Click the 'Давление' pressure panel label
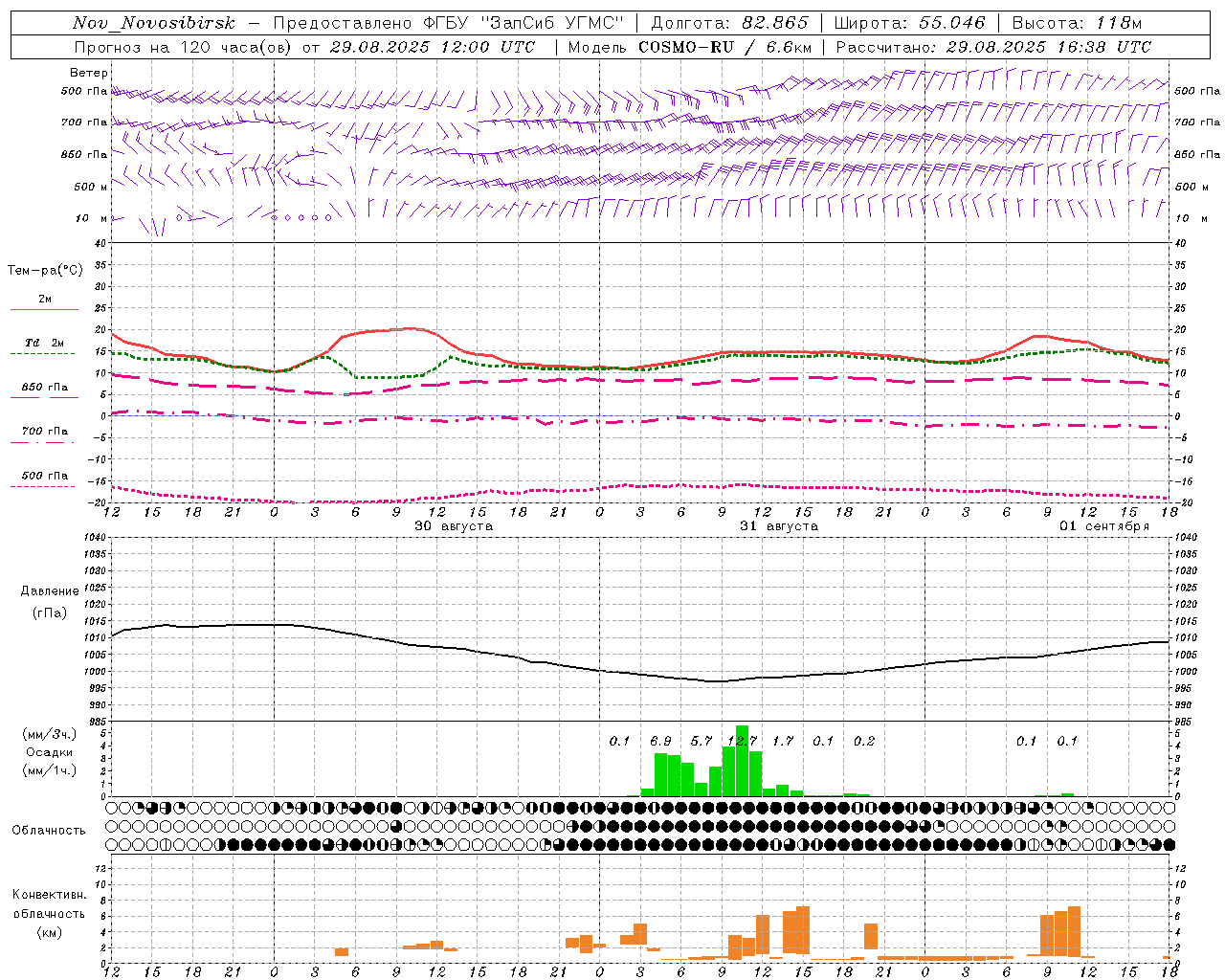Viewport: 1225px width, 980px height. pos(50,591)
